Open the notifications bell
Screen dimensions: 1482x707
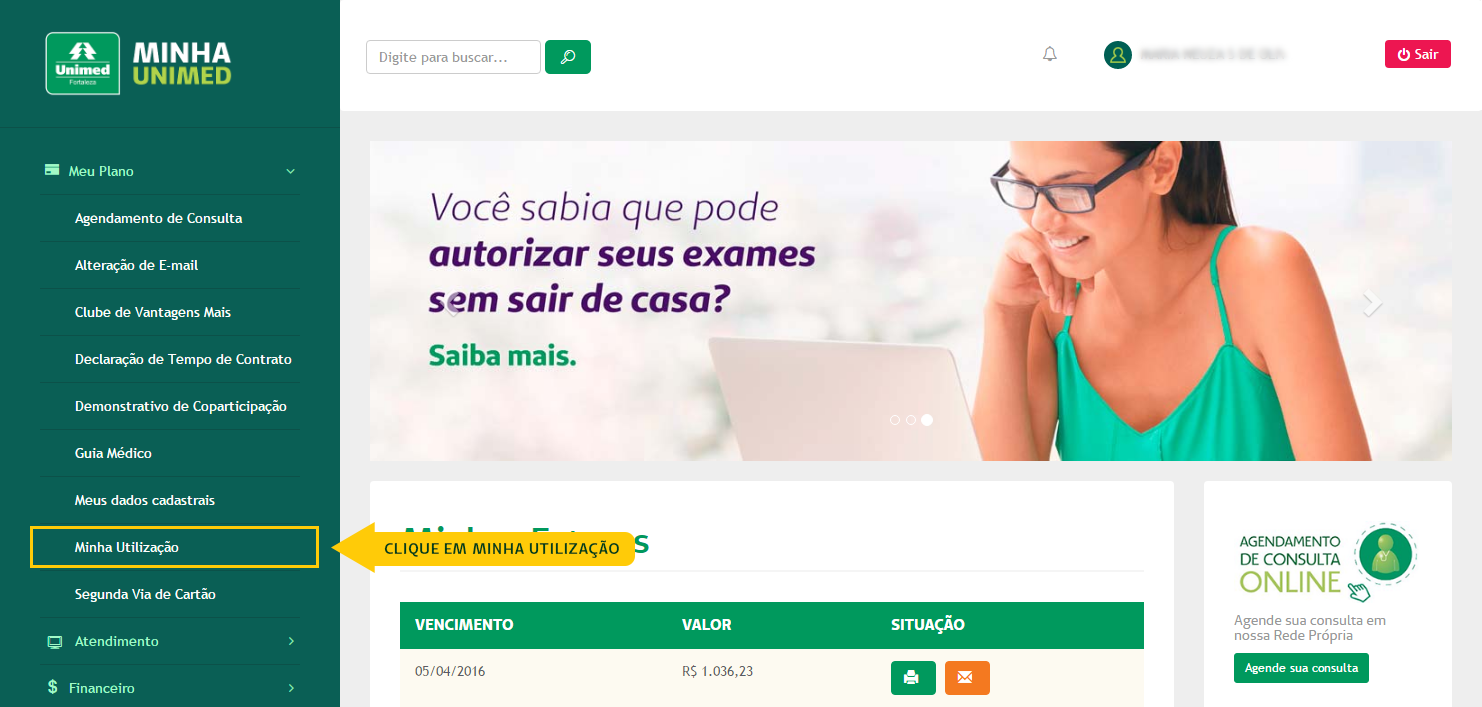(x=1050, y=55)
